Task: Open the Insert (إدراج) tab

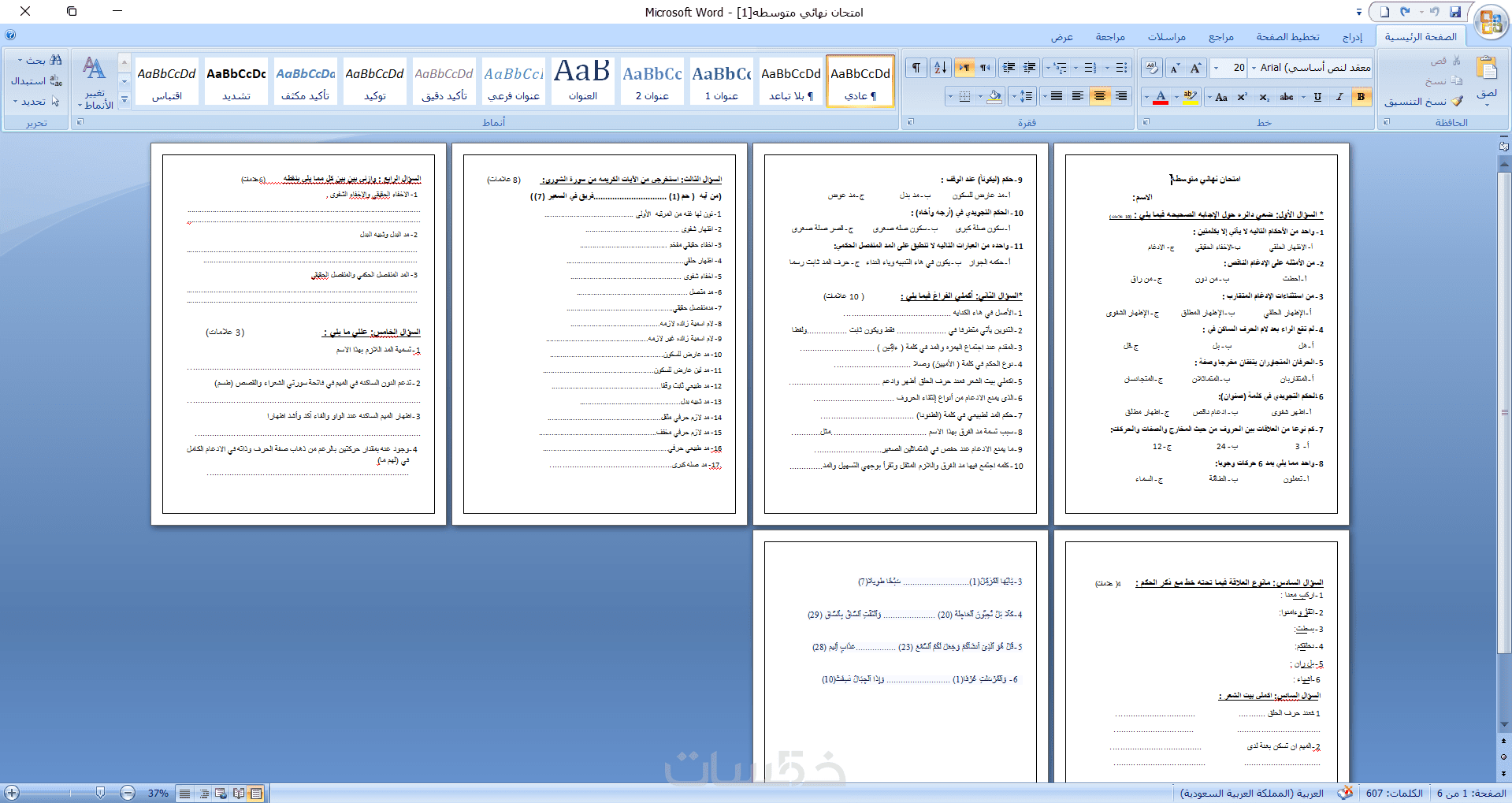Action: coord(1352,37)
